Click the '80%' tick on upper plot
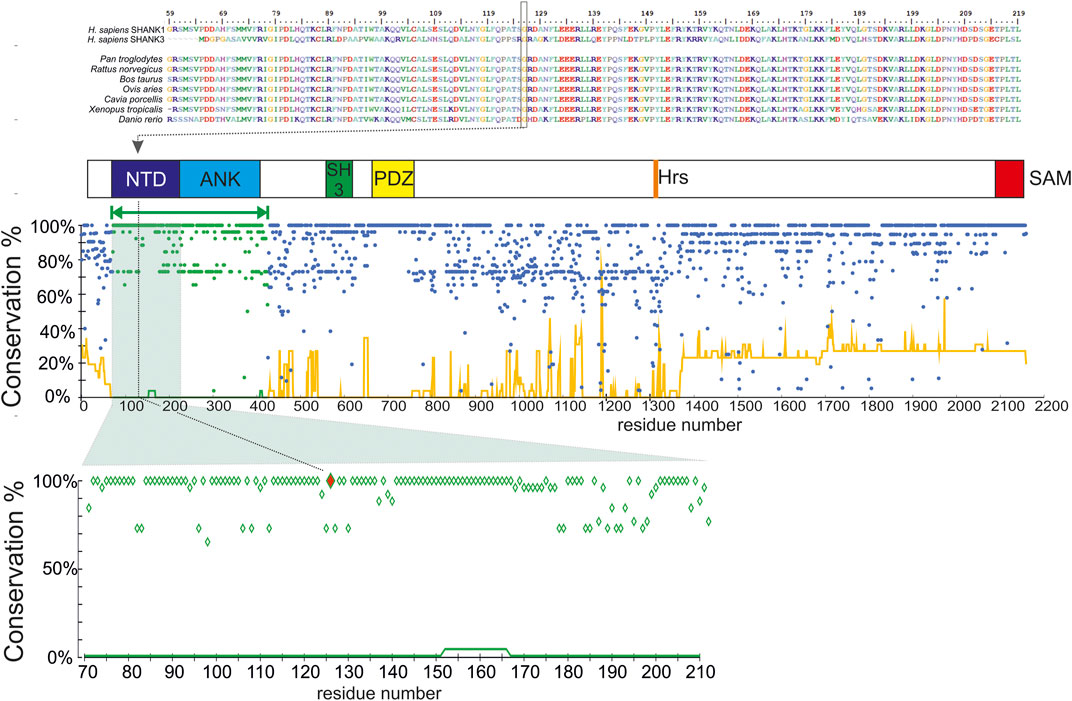 click(57, 262)
